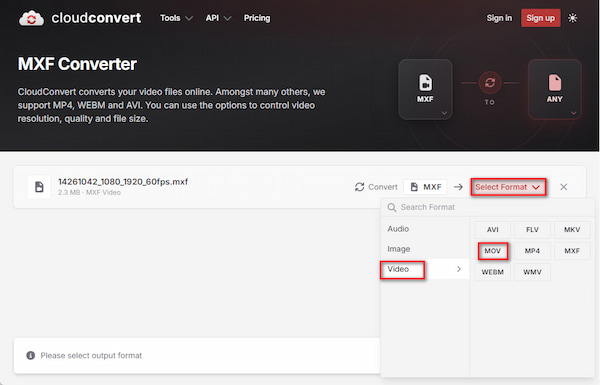Toggle the light/dark theme sun icon
The width and height of the screenshot is (600, 385).
tap(572, 18)
